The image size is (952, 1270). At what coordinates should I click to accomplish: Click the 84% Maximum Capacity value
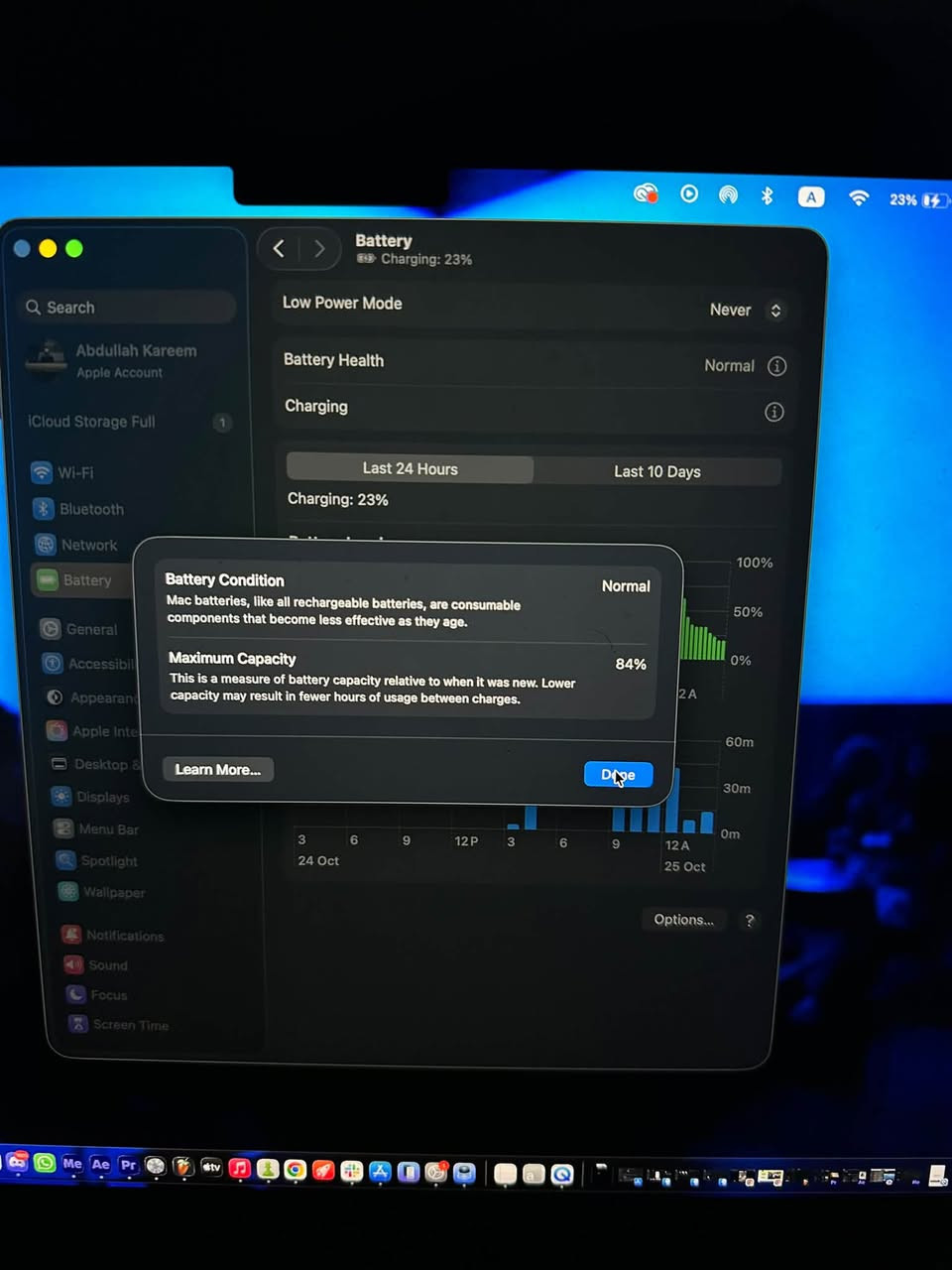(x=631, y=664)
